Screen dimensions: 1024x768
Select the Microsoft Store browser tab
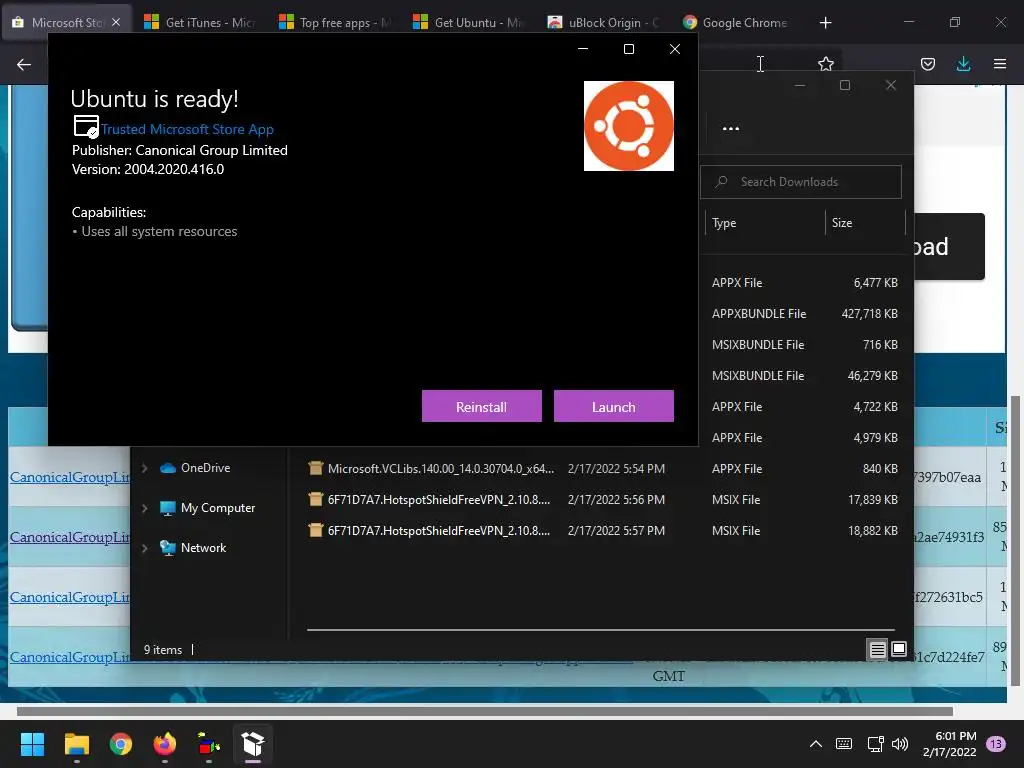(59, 22)
